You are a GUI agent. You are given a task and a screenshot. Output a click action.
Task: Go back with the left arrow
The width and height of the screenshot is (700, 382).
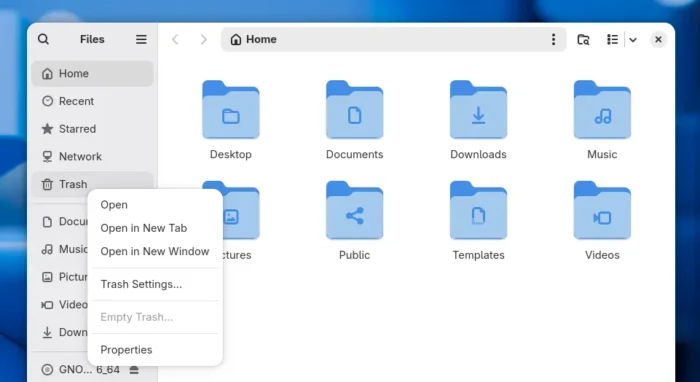pos(175,39)
